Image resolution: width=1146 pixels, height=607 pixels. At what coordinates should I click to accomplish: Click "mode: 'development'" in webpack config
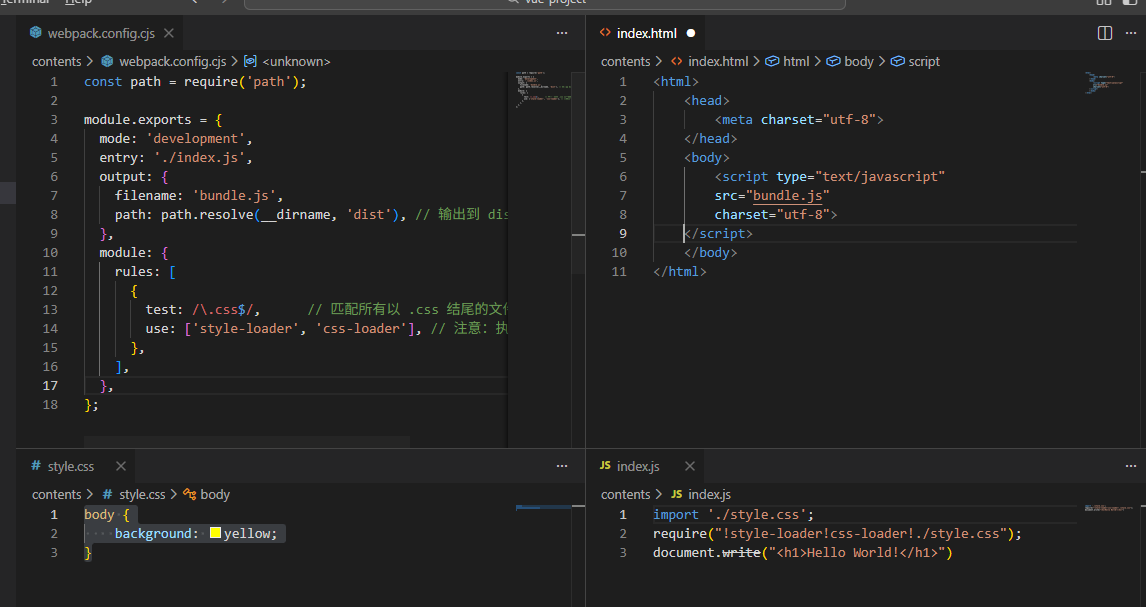[x=175, y=139]
